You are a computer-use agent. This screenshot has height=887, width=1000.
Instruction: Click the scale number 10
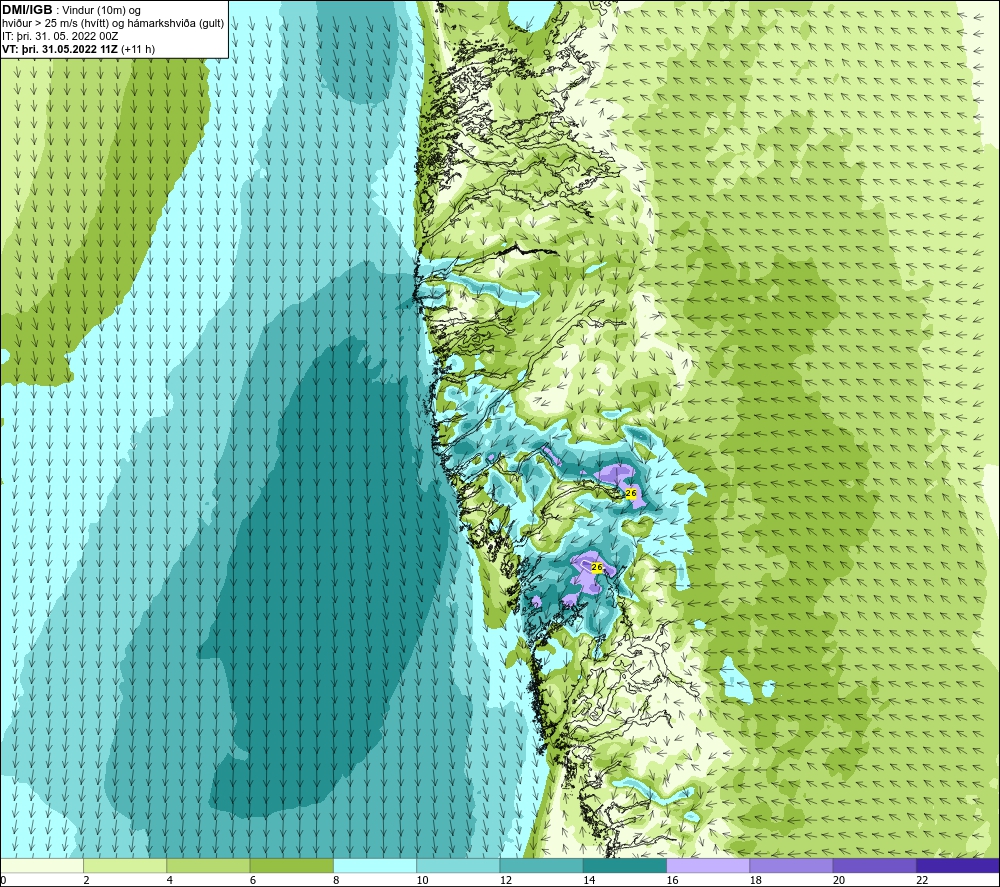(x=423, y=880)
